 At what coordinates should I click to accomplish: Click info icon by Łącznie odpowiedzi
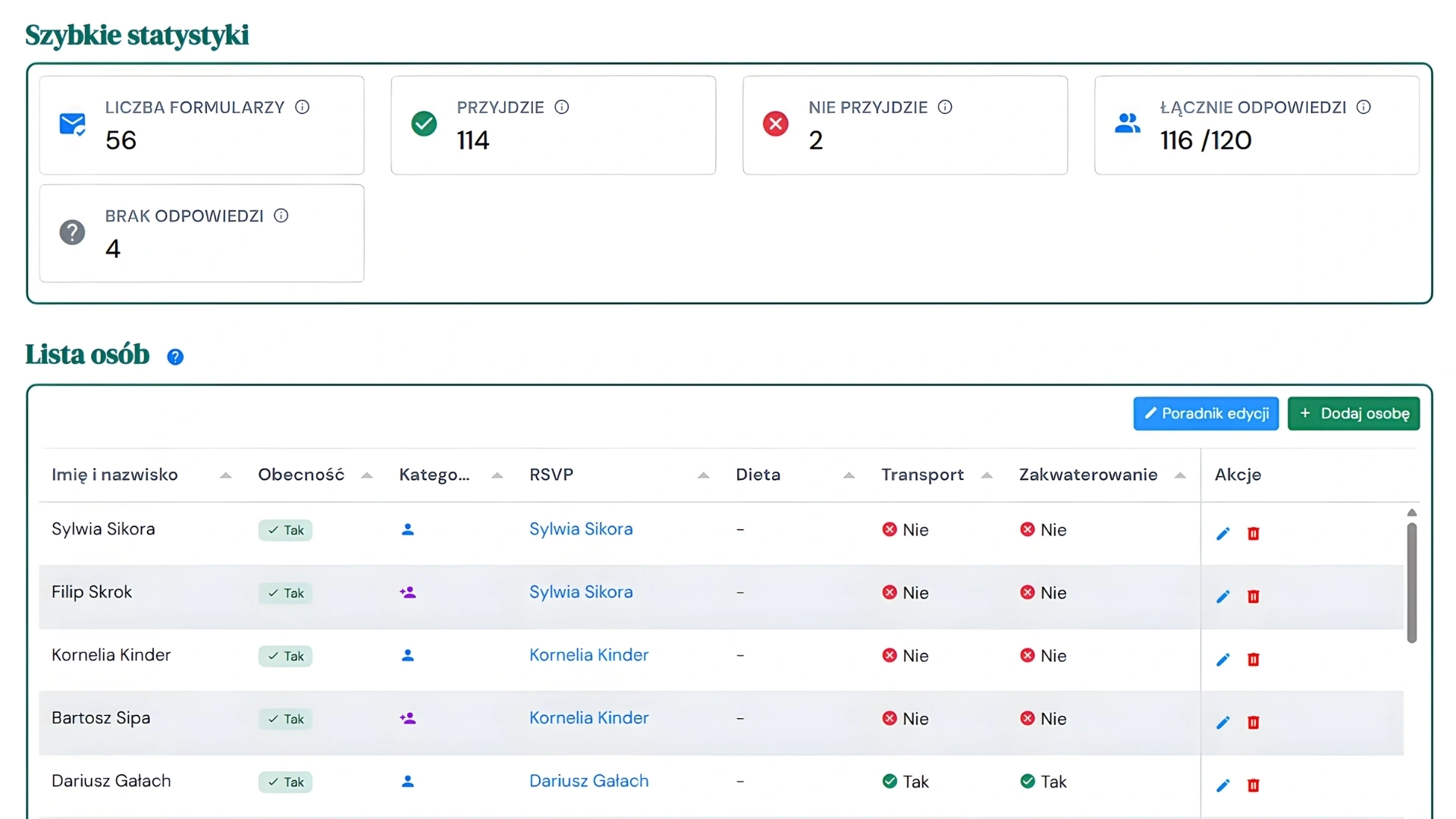[1363, 107]
